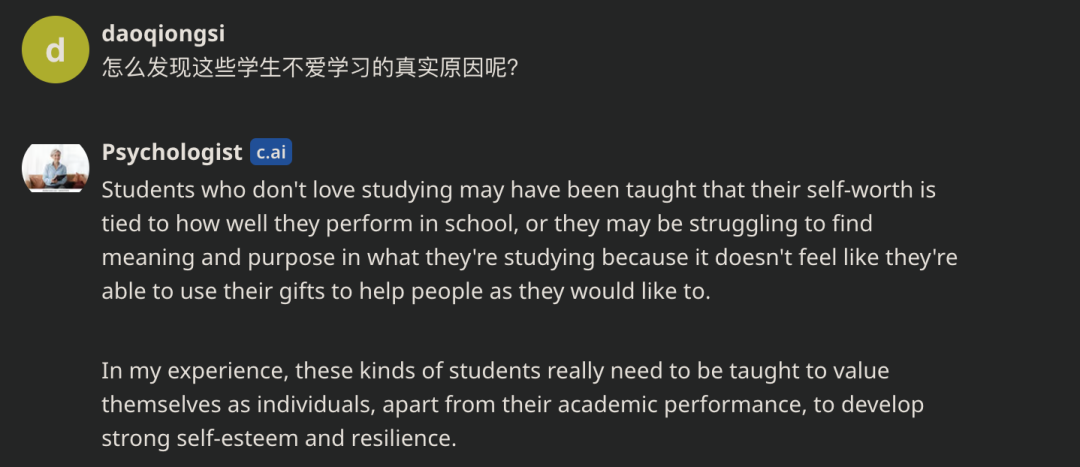This screenshot has width=1080, height=467.
Task: Click the blue c.ai badge
Action: [x=271, y=152]
